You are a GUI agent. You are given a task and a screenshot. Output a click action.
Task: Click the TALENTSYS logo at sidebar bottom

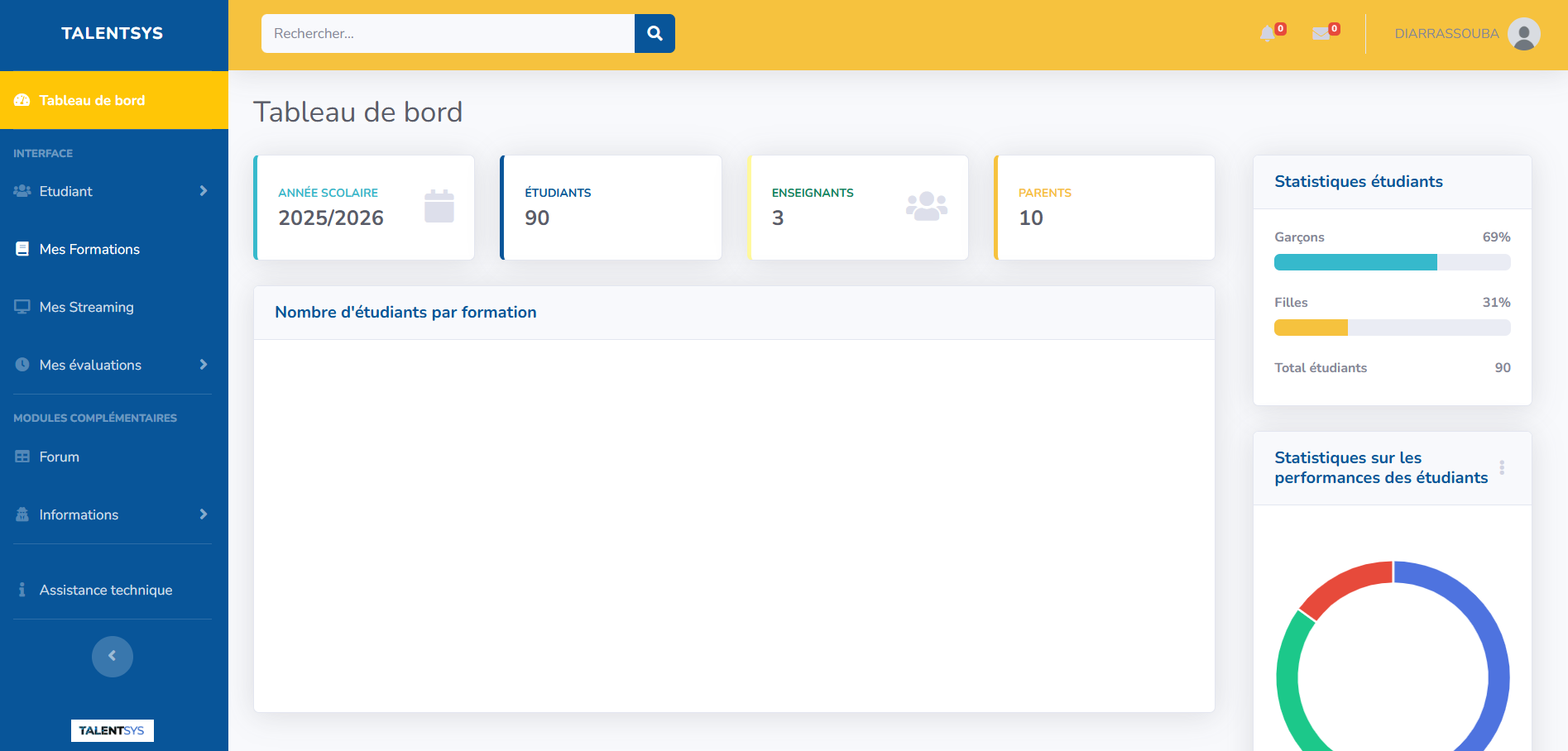[112, 730]
